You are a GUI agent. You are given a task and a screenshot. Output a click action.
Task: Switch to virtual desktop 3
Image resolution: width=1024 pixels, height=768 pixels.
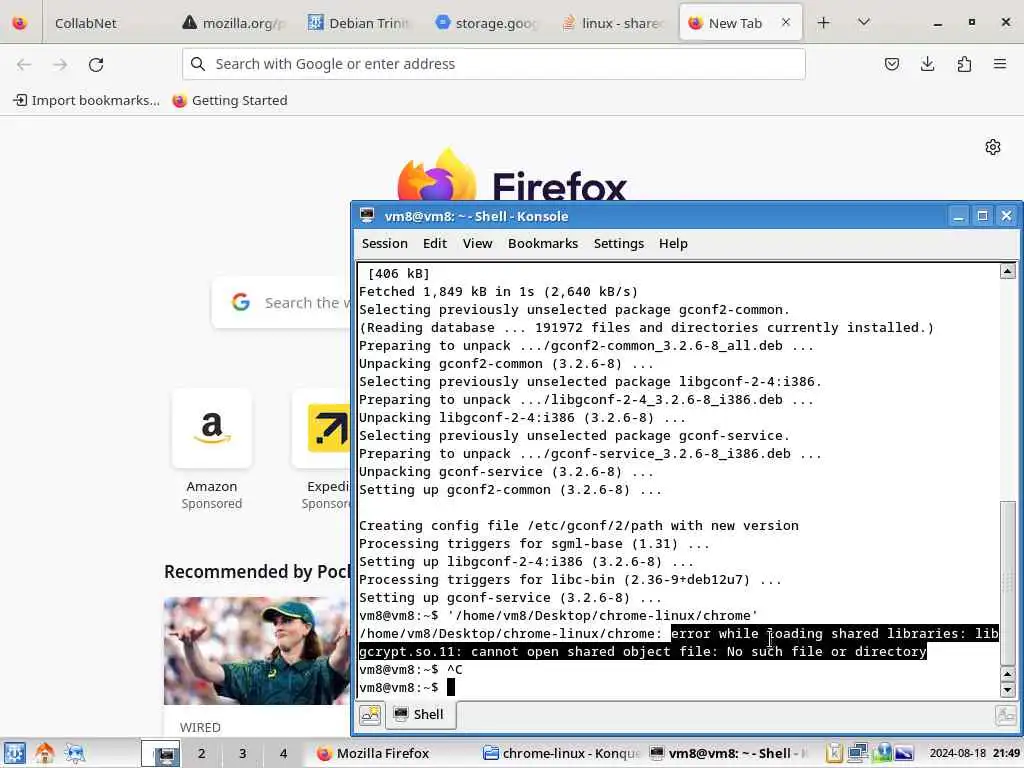[x=242, y=753]
